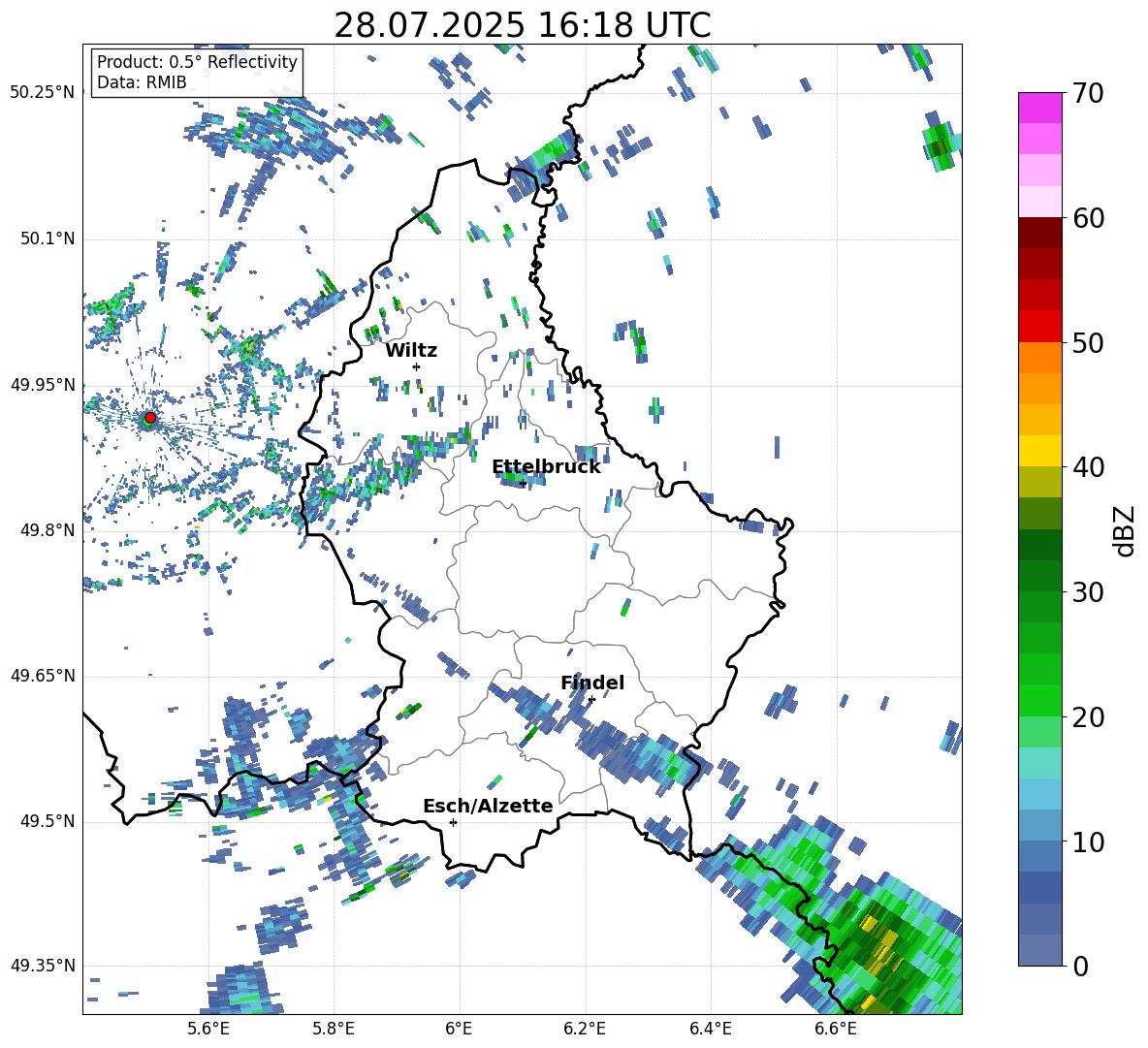Click the 6°E longitude label

pyautogui.click(x=459, y=1029)
